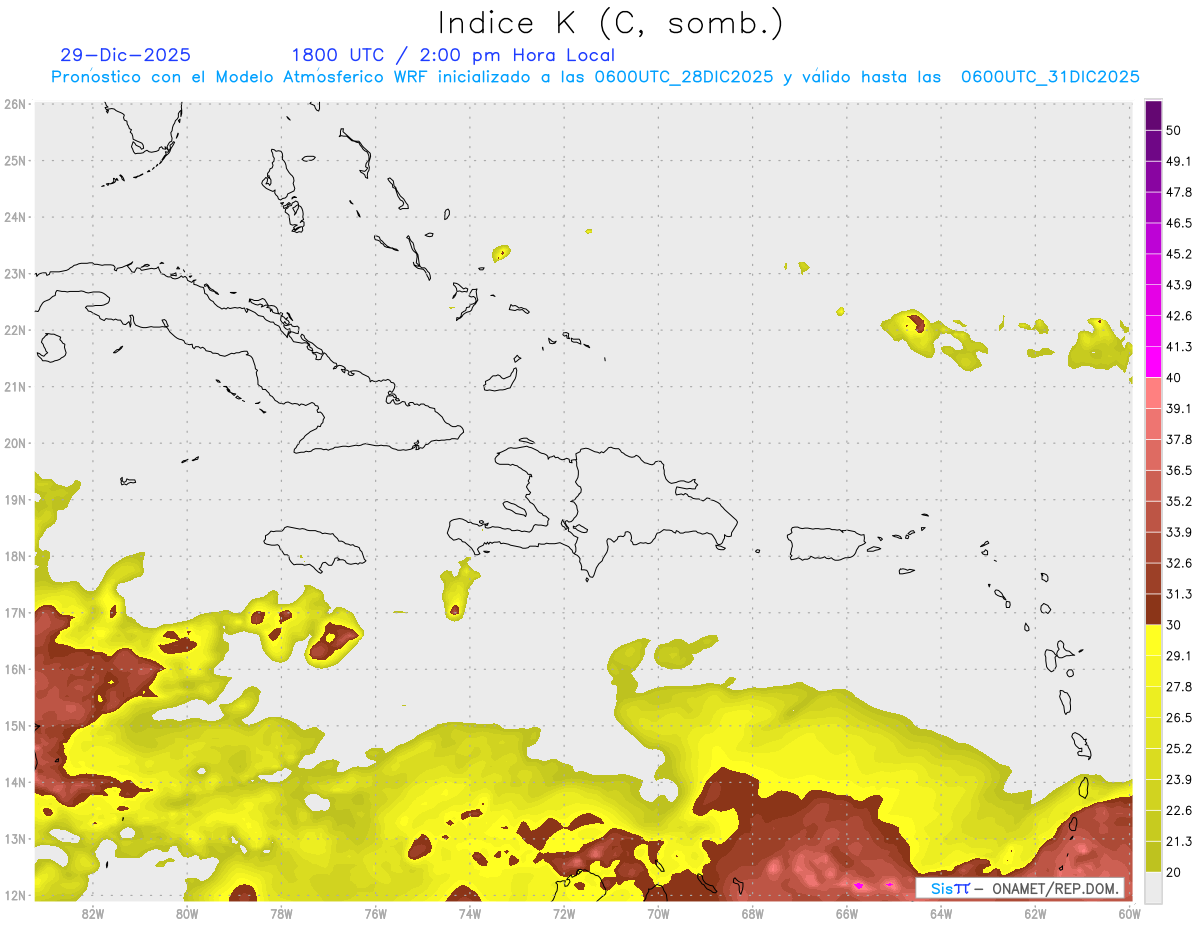This screenshot has width=1200, height=927.
Task: Click the '23.9' colorbar label
Action: pyautogui.click(x=1178, y=780)
